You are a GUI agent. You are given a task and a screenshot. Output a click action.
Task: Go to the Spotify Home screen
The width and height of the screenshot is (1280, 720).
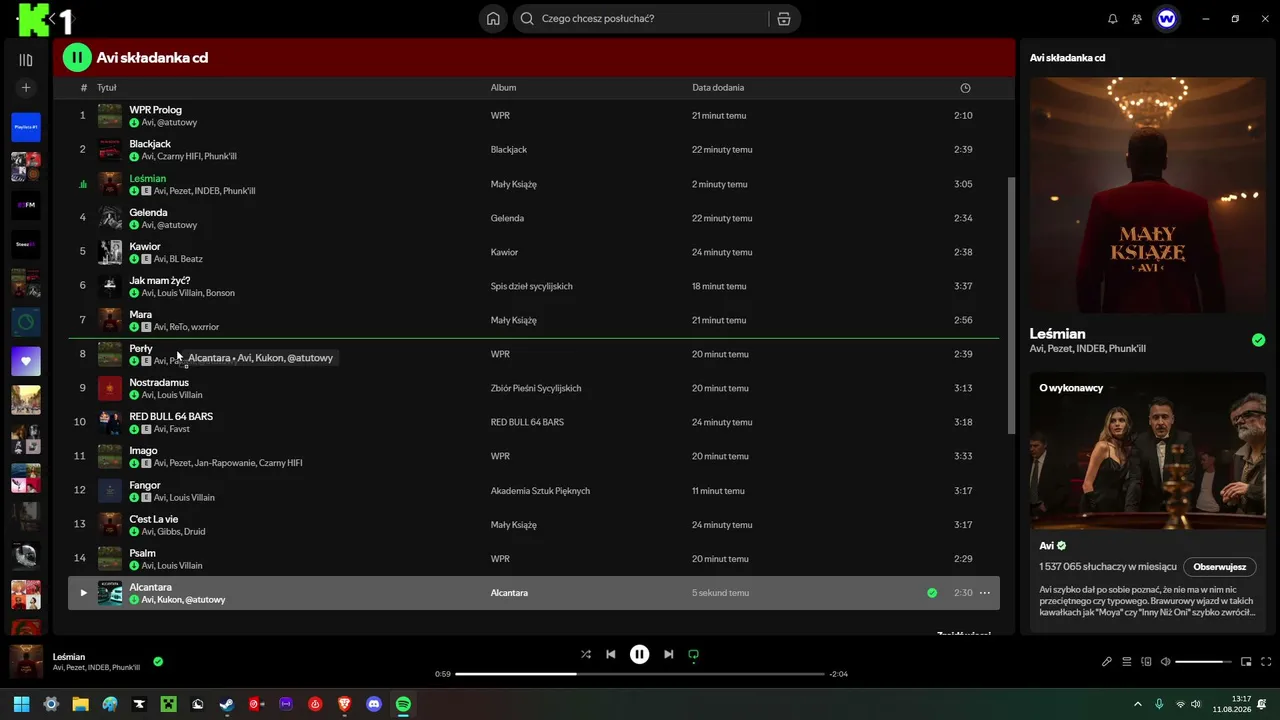[x=493, y=19]
